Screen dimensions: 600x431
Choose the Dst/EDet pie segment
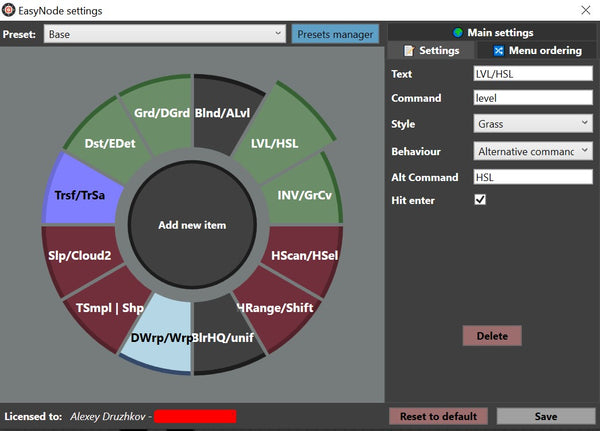(108, 142)
